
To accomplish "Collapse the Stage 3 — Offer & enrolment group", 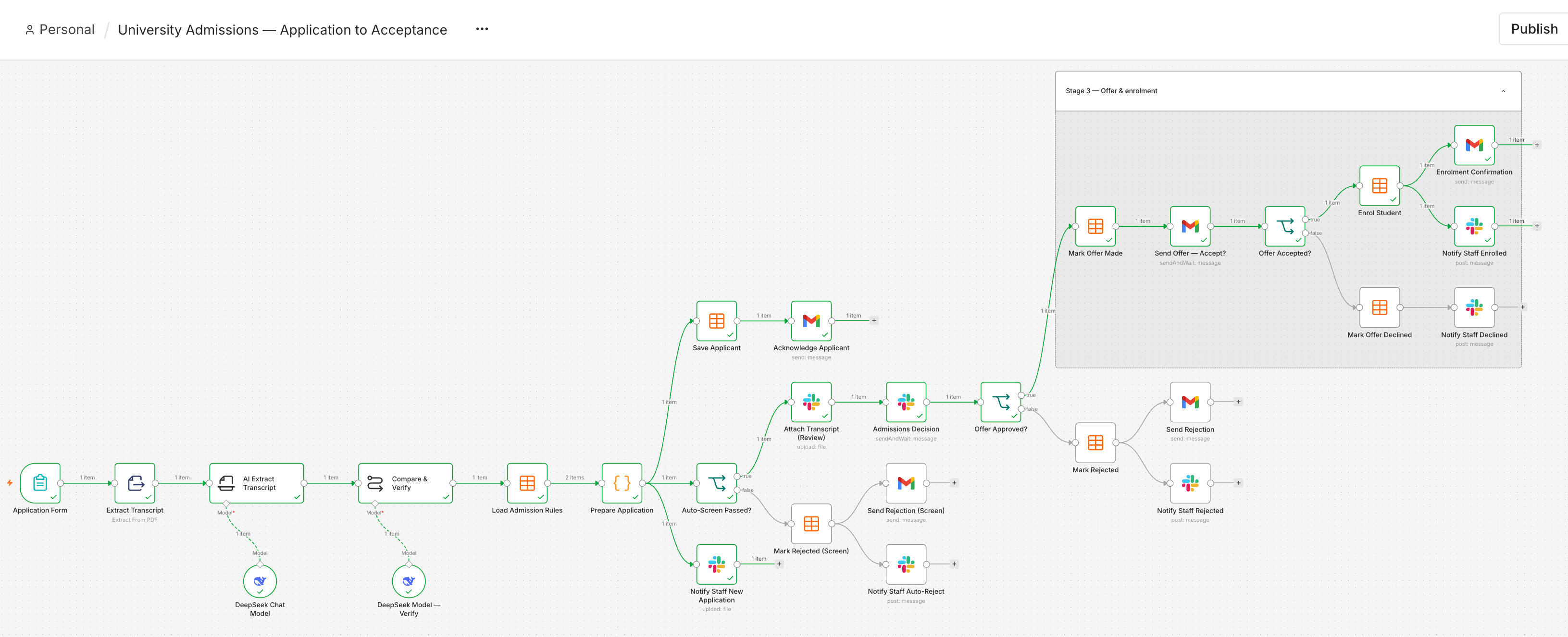I will pos(1503,91).
